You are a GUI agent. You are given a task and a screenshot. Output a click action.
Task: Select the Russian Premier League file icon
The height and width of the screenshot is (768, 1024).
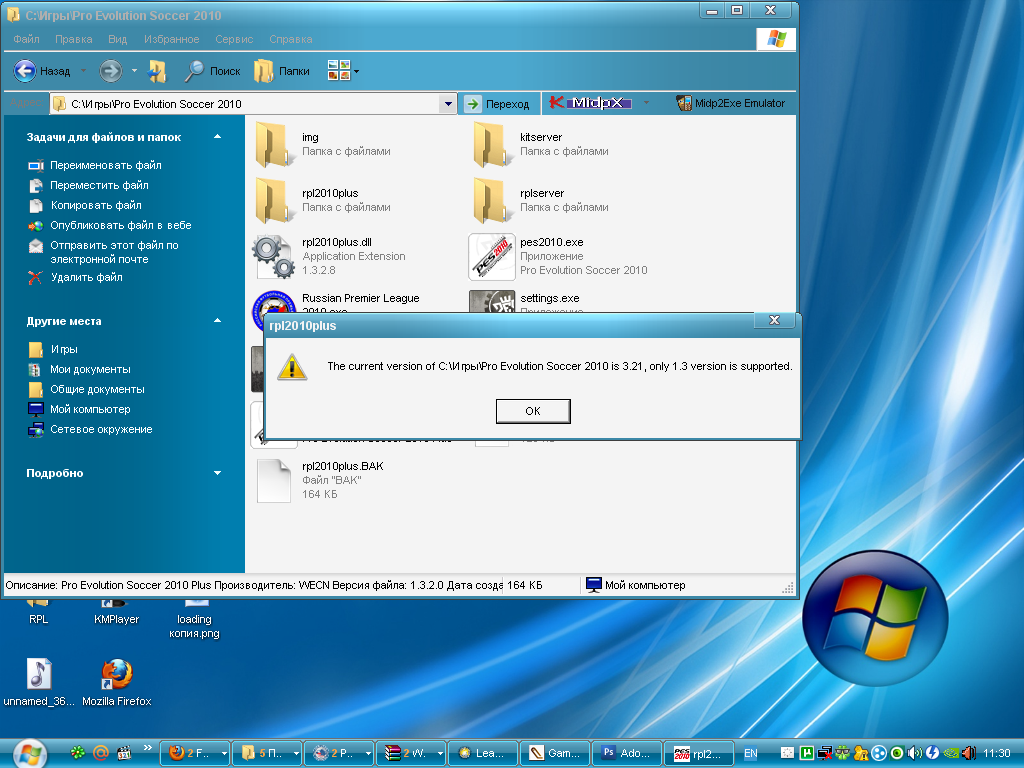click(274, 302)
